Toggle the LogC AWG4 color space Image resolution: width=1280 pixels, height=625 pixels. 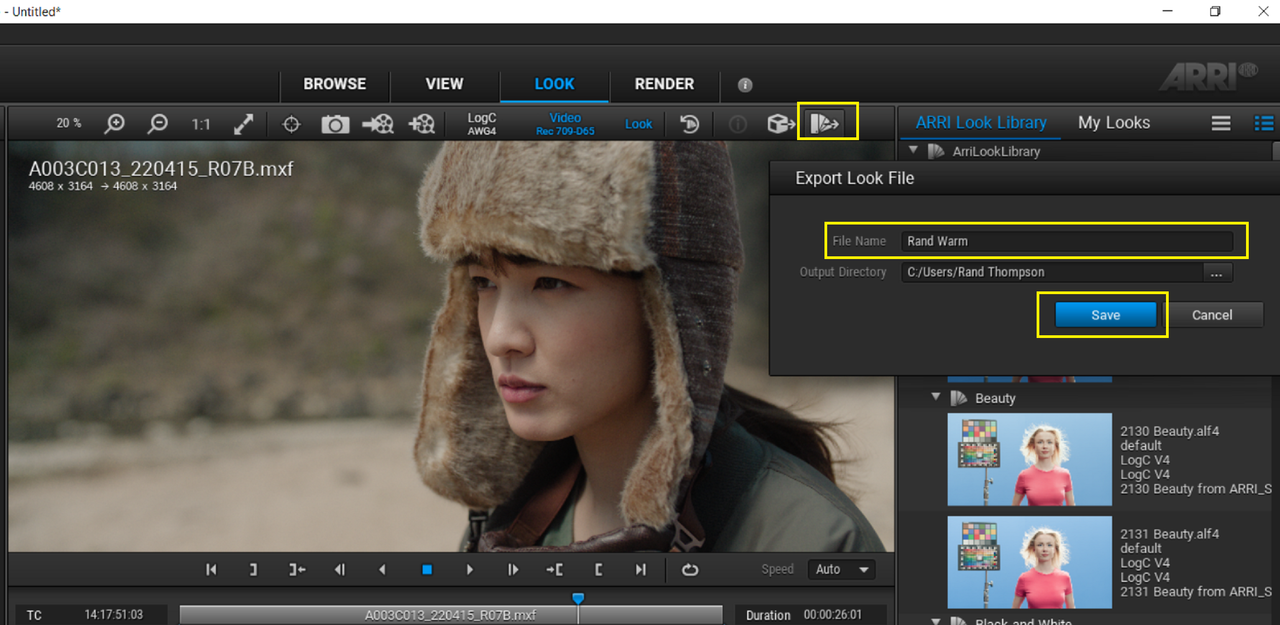[482, 124]
